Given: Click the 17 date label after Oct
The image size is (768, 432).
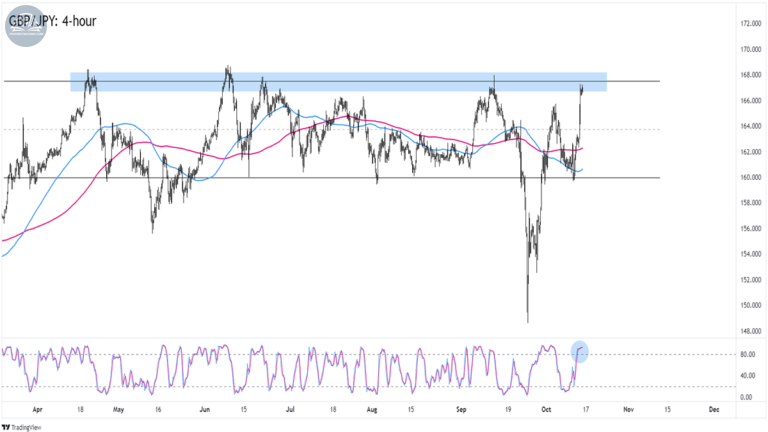Looking at the screenshot, I should point(585,409).
